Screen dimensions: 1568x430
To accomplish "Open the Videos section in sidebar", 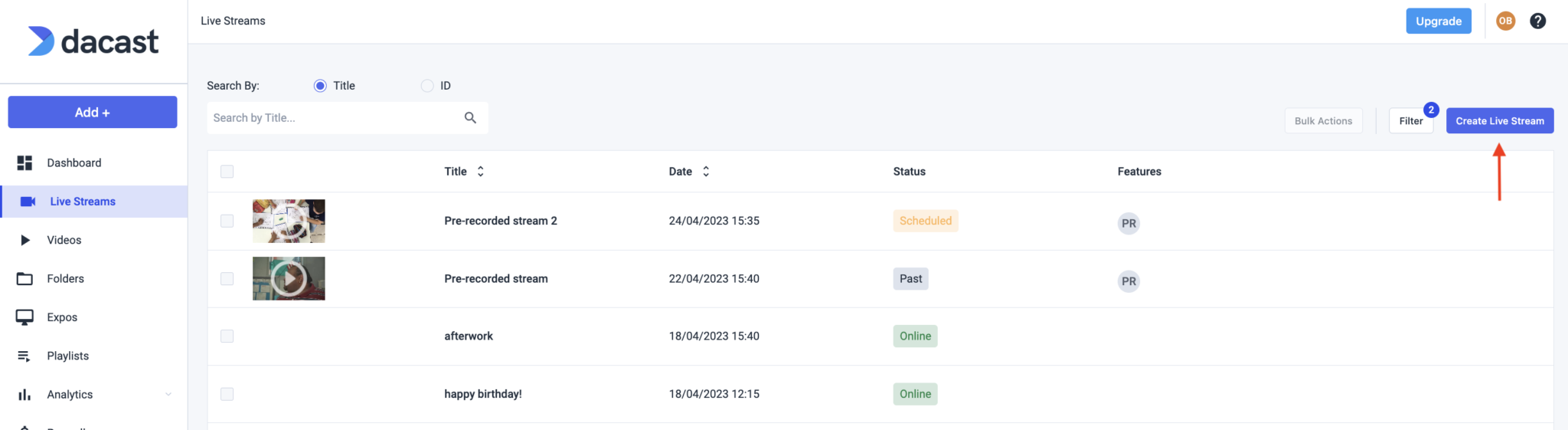I will (x=64, y=240).
